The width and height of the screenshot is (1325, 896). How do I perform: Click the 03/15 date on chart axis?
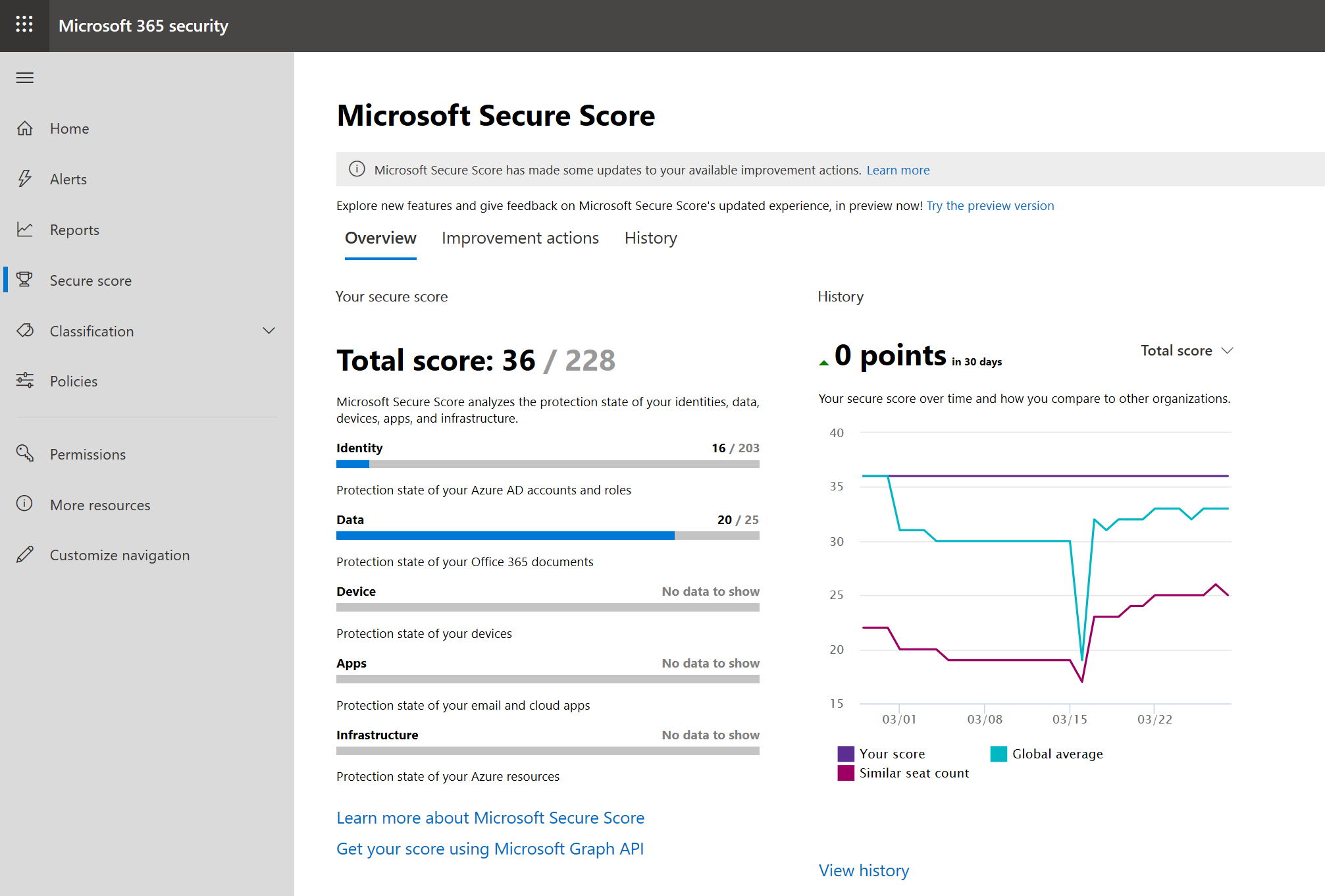[x=1070, y=719]
